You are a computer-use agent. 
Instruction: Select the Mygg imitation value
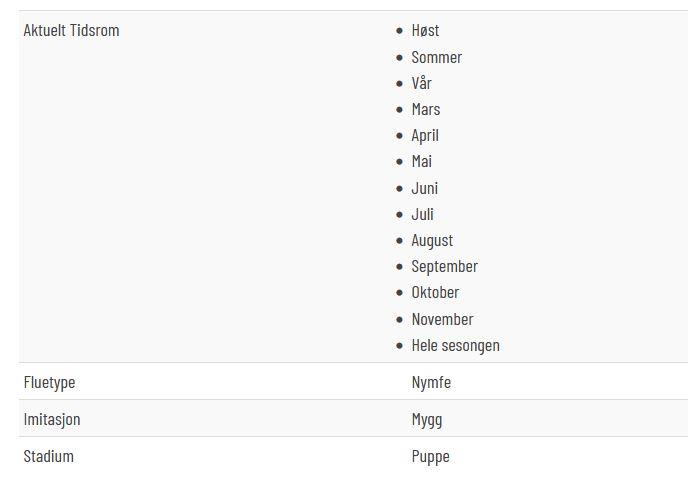(427, 420)
